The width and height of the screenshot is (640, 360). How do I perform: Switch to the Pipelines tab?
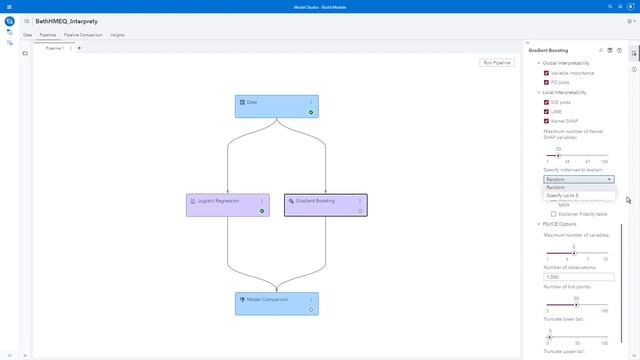tap(48, 35)
